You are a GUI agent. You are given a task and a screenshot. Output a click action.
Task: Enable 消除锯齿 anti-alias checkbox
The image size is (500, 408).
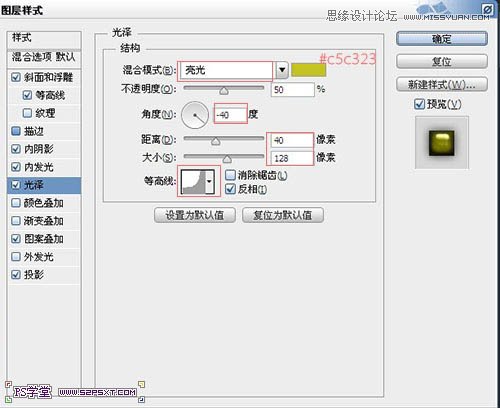230,175
